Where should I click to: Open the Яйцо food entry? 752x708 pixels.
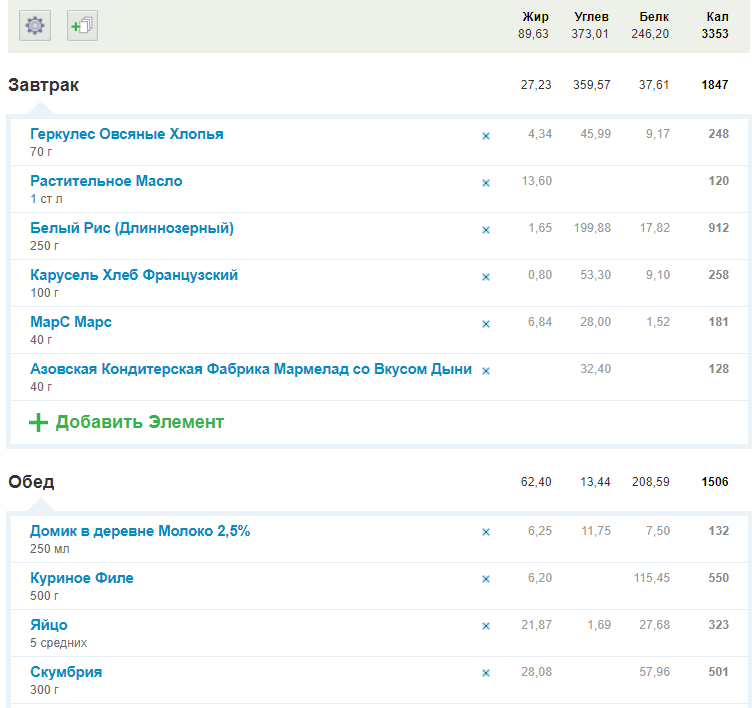pyautogui.click(x=49, y=625)
